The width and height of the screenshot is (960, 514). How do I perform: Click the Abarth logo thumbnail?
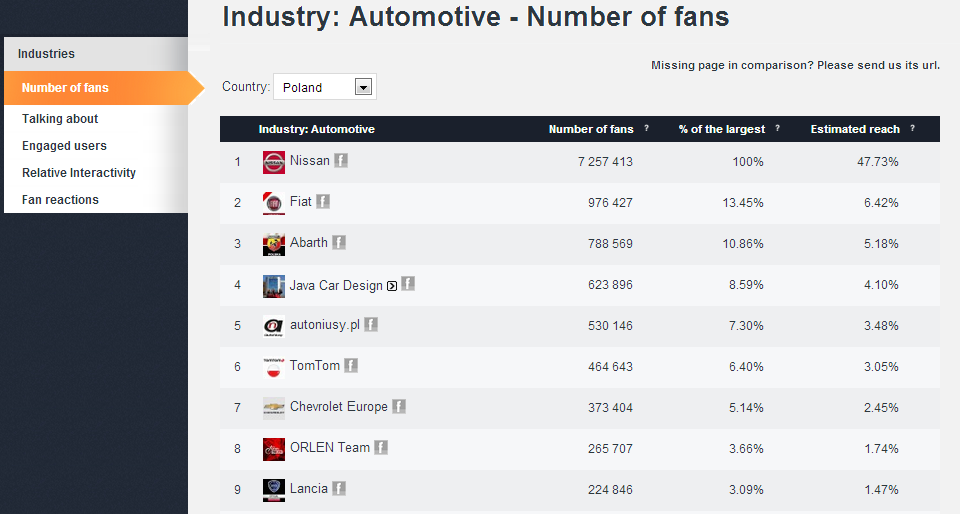[x=273, y=244]
